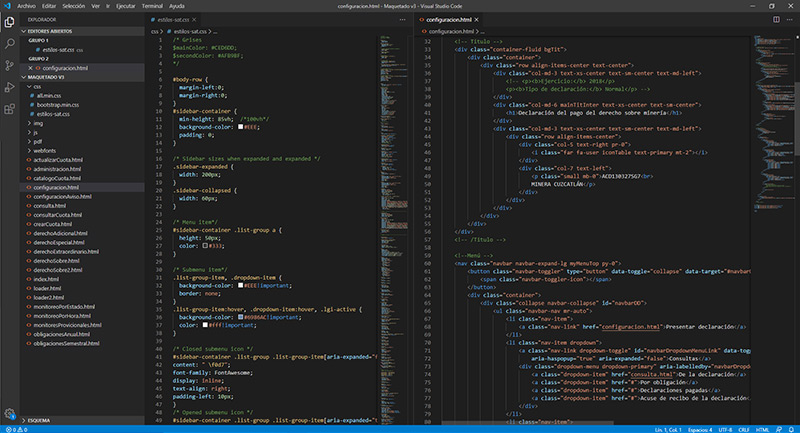Open the Source Control view
This screenshot has height=433, width=800.
[9, 65]
